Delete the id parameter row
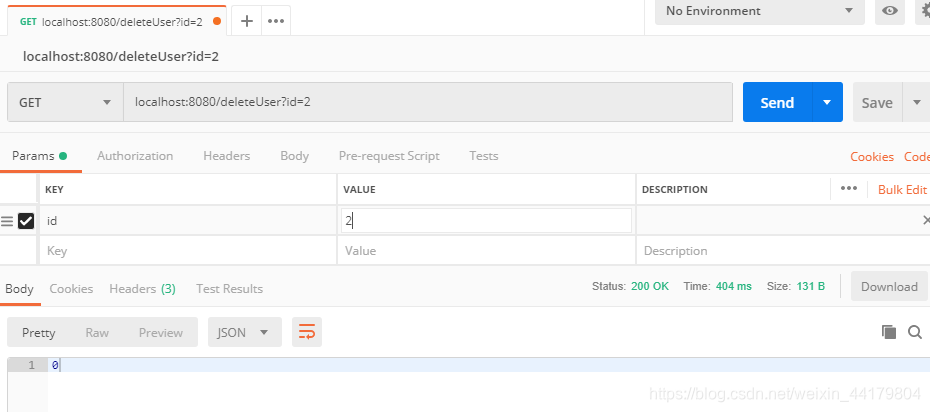Image resolution: width=930 pixels, height=412 pixels. tap(926, 221)
